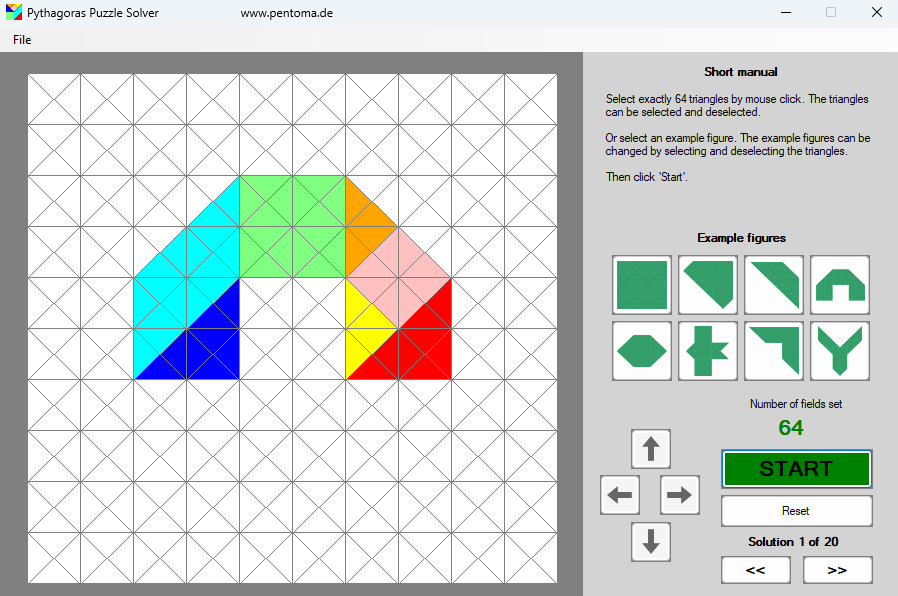Select the arch-shaped example figure
This screenshot has width=898, height=596.
point(839,285)
